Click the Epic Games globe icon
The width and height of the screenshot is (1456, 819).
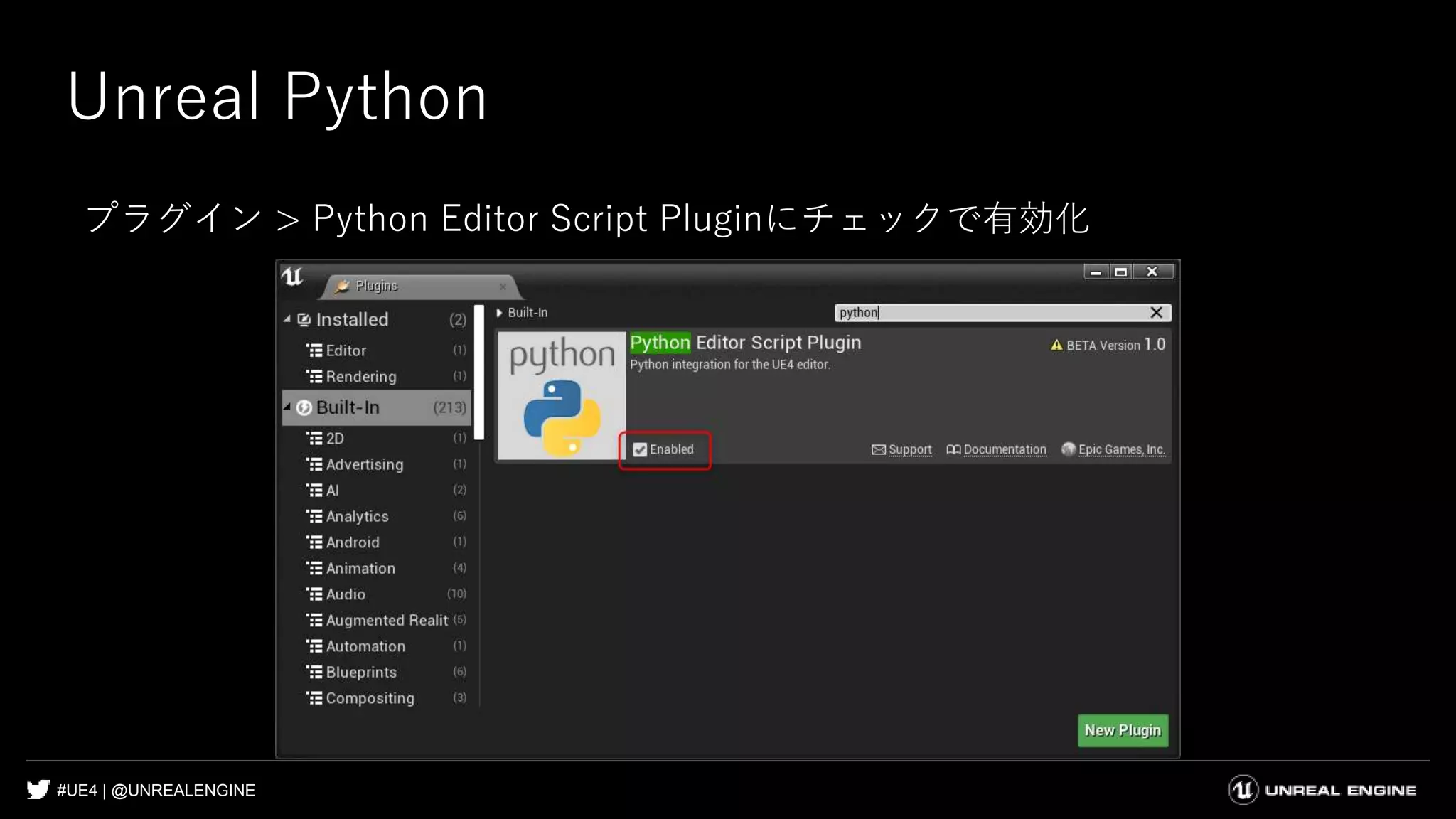coord(1068,449)
